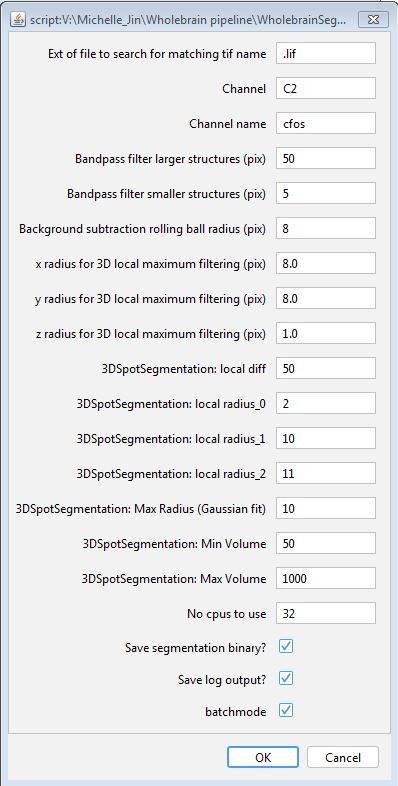Edit the Min Volume field
The width and height of the screenshot is (398, 786).
326,543
